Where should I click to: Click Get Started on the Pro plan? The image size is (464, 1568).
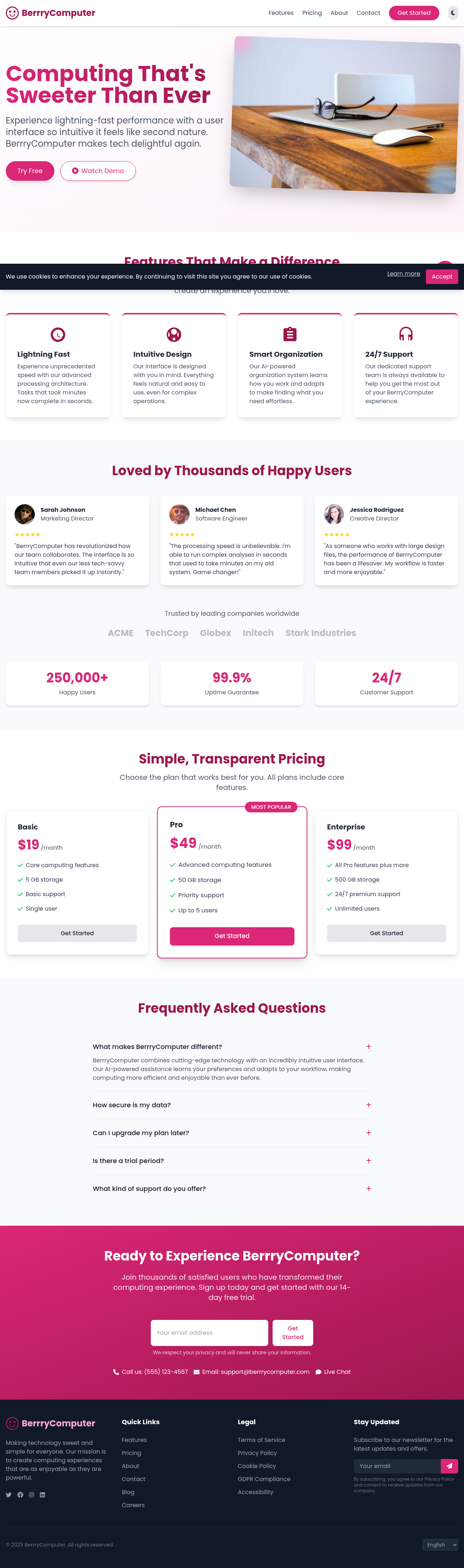tap(231, 936)
